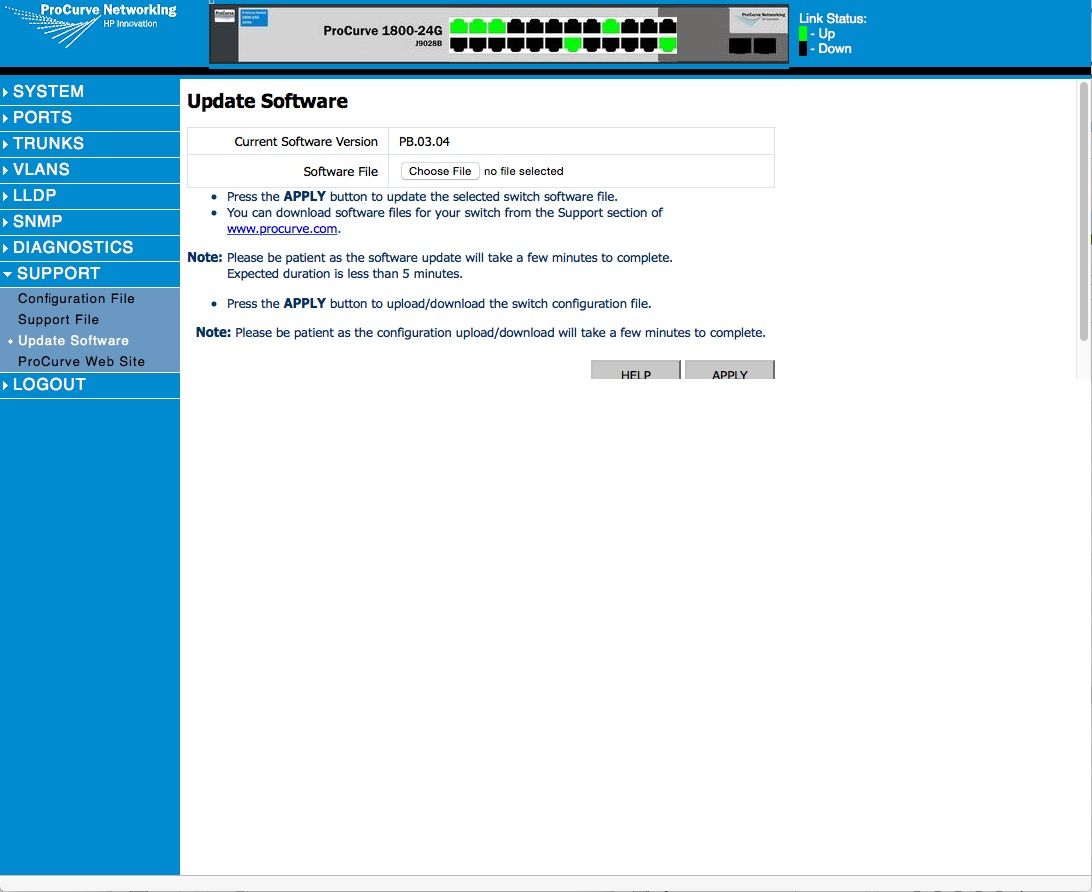Click the 'ProCurve 1800-24G' model name
This screenshot has height=892, width=1092.
tap(382, 31)
